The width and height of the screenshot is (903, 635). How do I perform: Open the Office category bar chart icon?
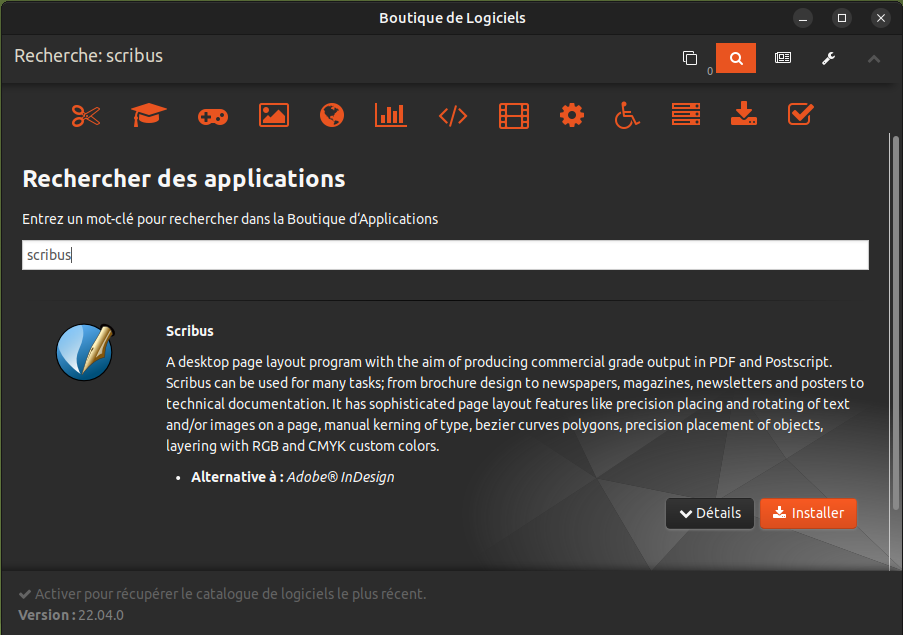point(390,115)
